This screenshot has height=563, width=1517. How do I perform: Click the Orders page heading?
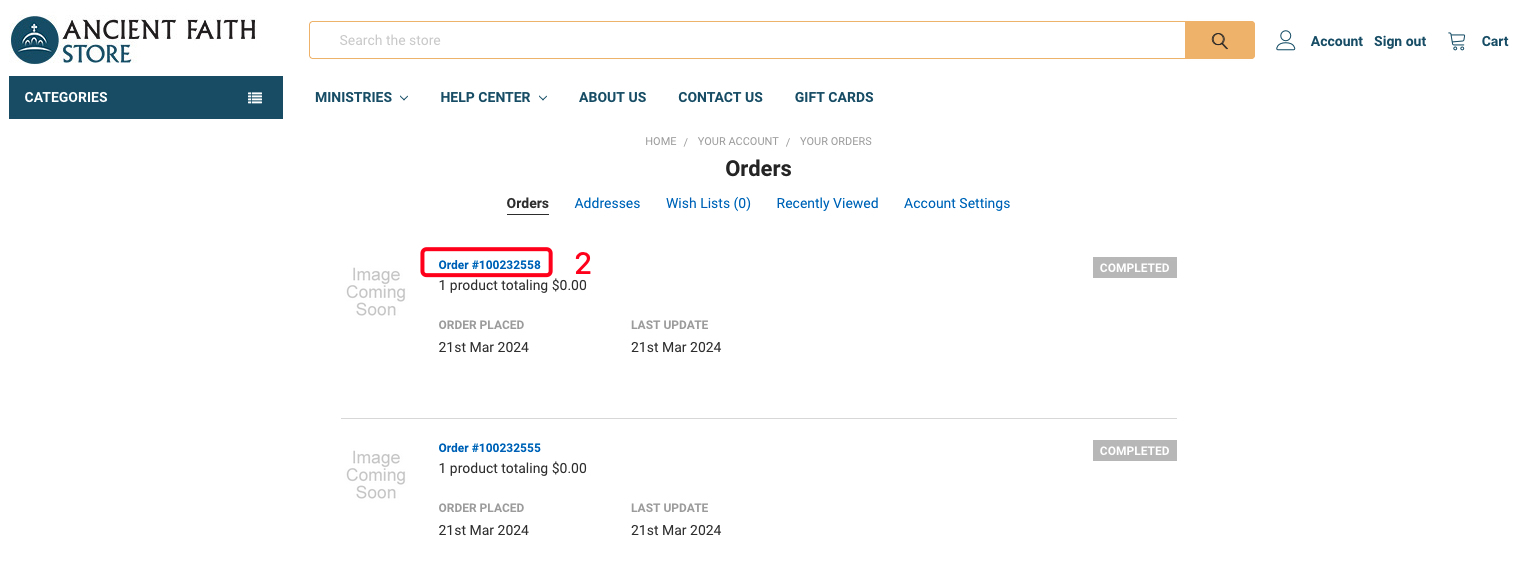(x=758, y=168)
